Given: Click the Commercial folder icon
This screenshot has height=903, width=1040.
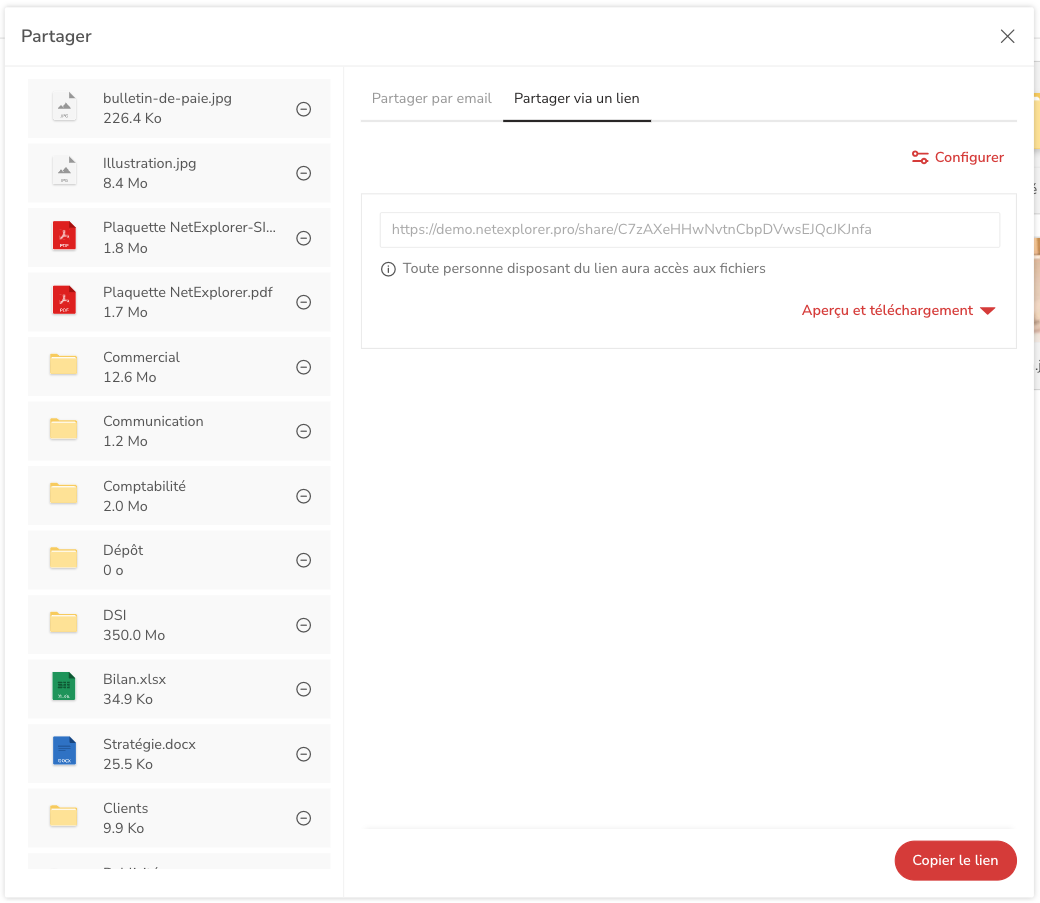Looking at the screenshot, I should click(x=64, y=366).
